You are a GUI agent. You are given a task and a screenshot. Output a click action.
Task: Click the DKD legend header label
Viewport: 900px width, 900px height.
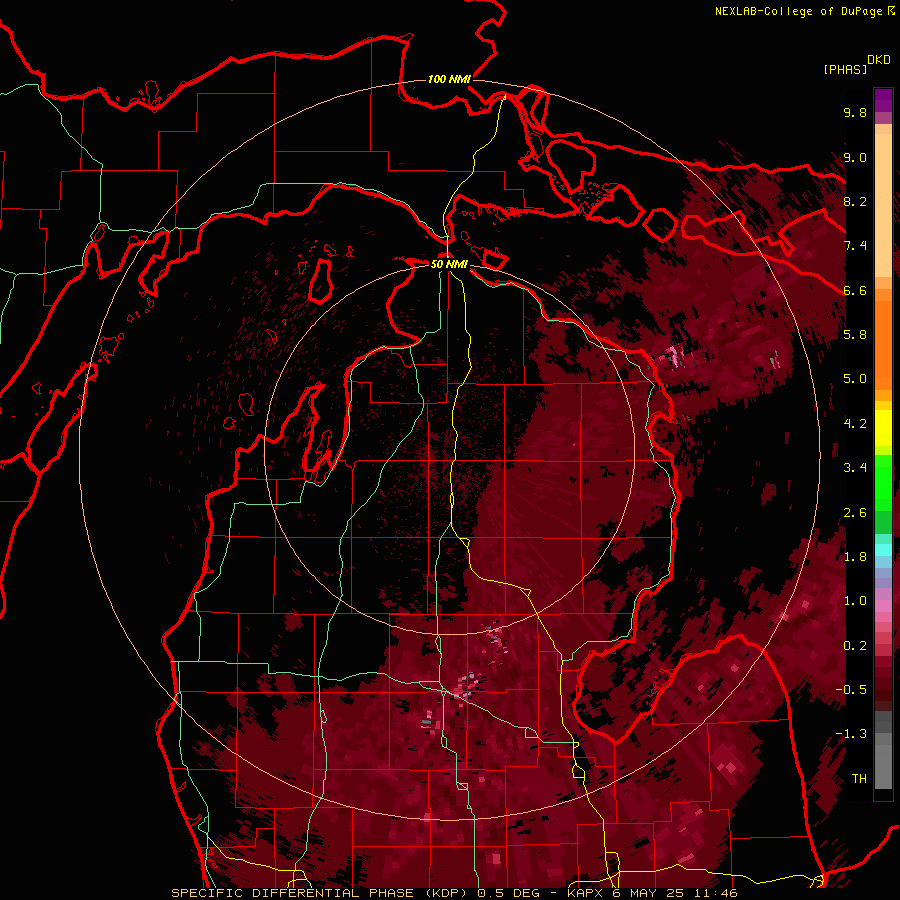tap(879, 60)
